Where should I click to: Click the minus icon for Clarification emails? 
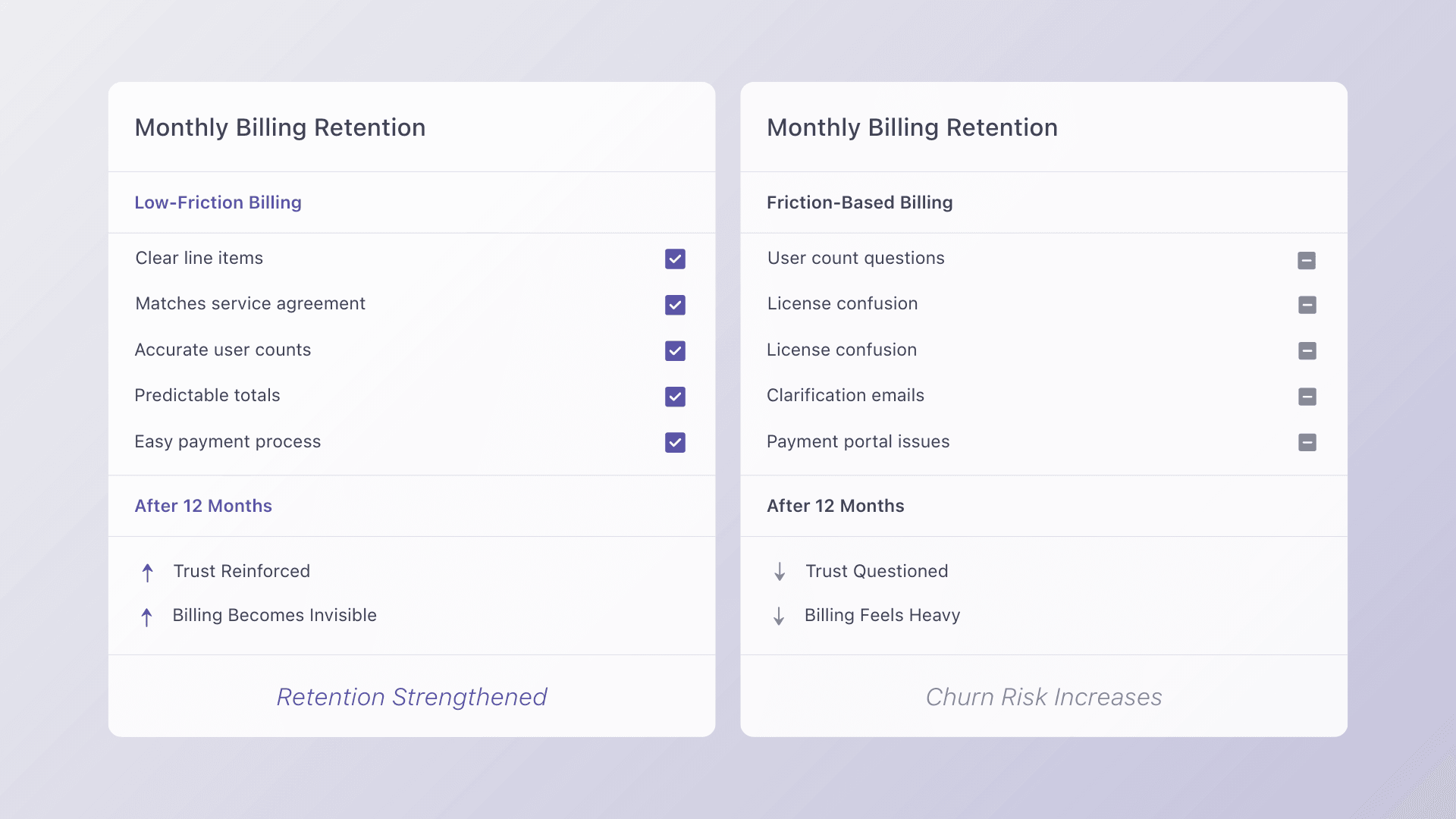[x=1307, y=397]
